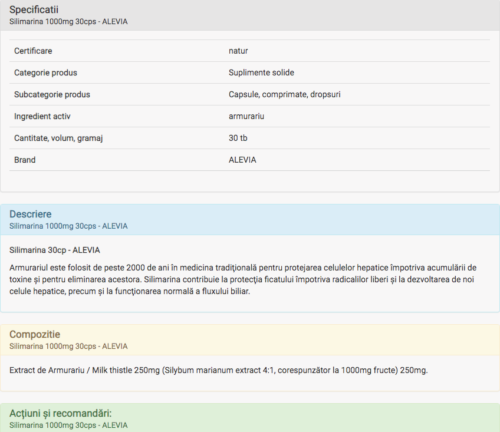Screen dimensions: 500x432
Task: Click the 'Cantitate, volum, gramaj' label
Action: pyautogui.click(x=58, y=138)
